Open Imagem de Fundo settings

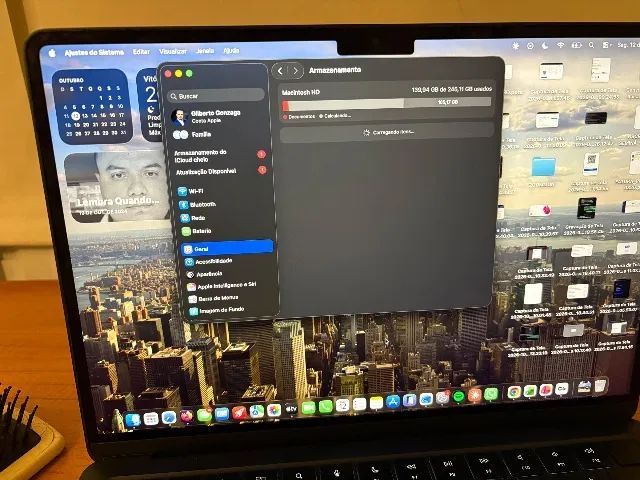216,311
